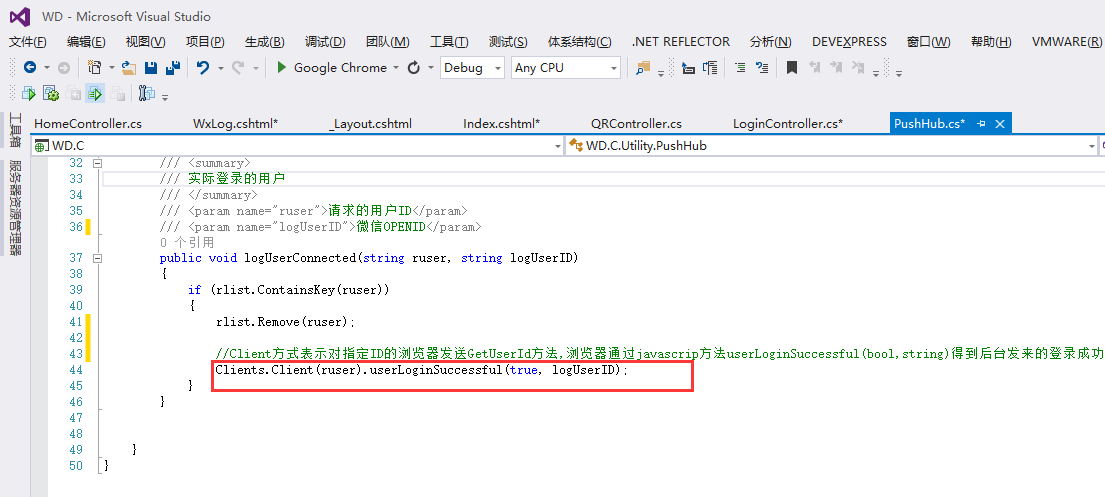Click the '0 个引用' references link

point(187,243)
